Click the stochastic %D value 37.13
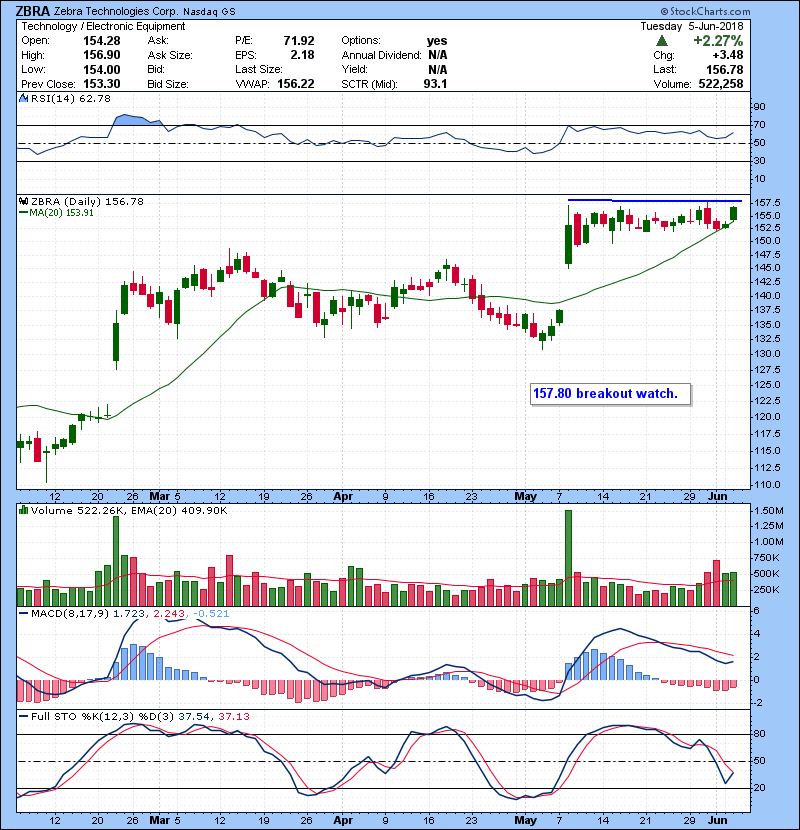 (x=233, y=716)
